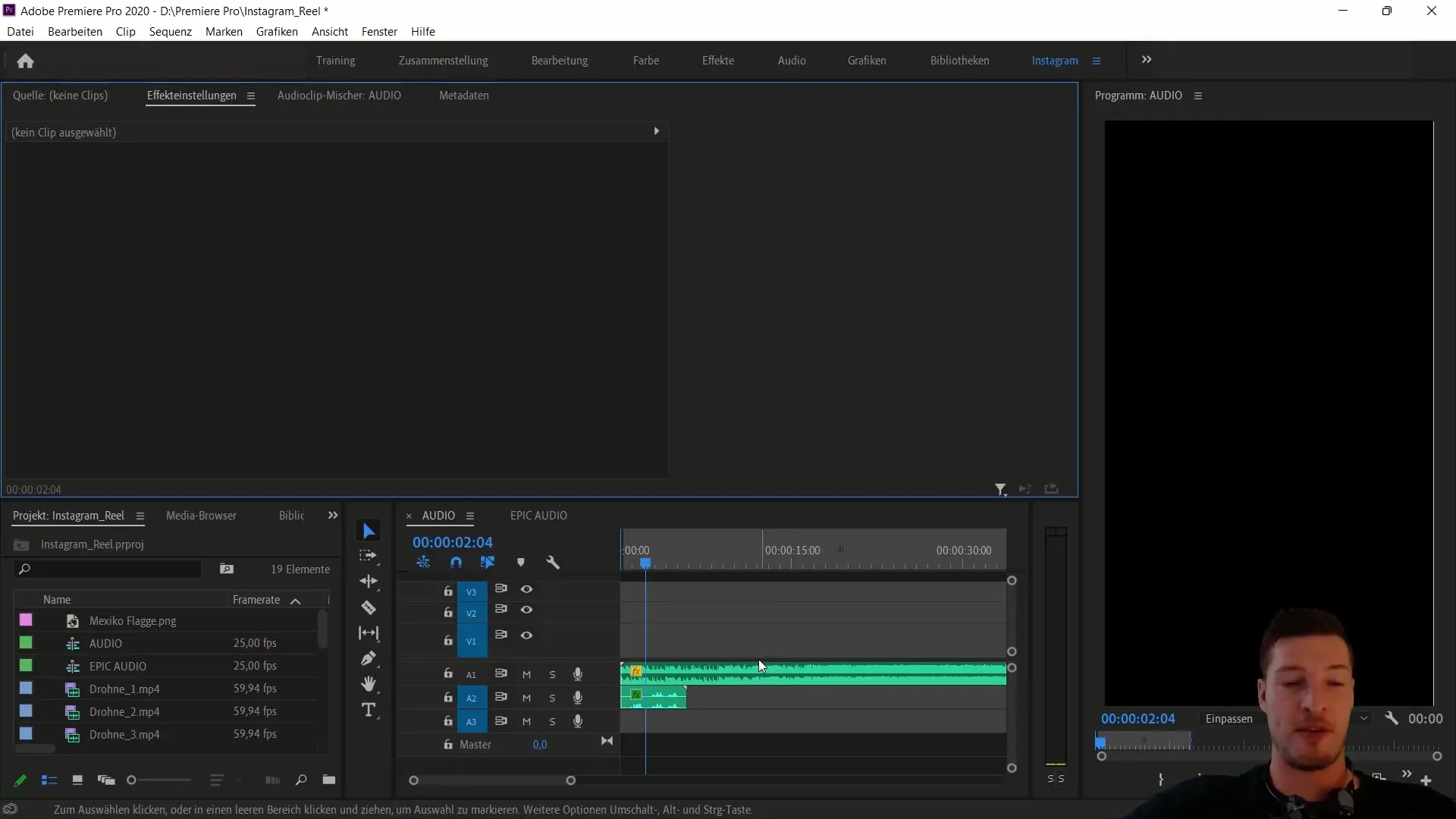Click the filter properties funnel icon
This screenshot has width=1456, height=819.
coord(1001,490)
